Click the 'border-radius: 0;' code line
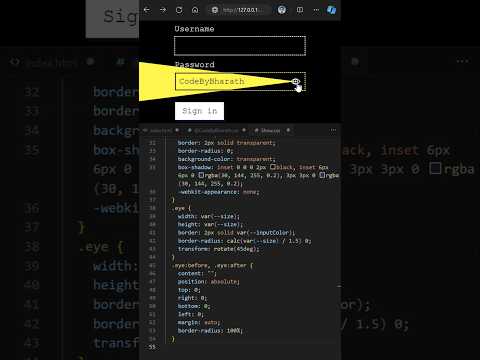 point(205,151)
